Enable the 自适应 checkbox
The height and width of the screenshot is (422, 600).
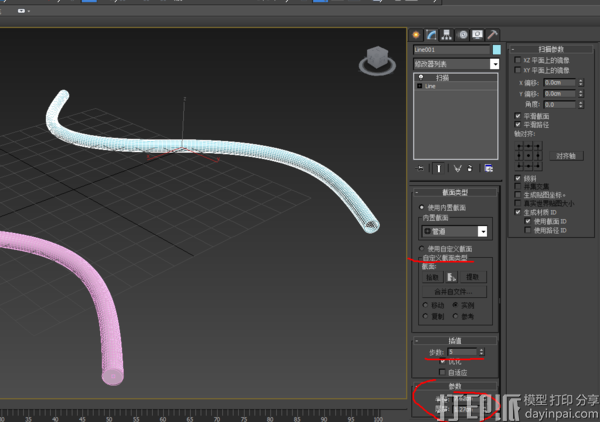click(442, 372)
